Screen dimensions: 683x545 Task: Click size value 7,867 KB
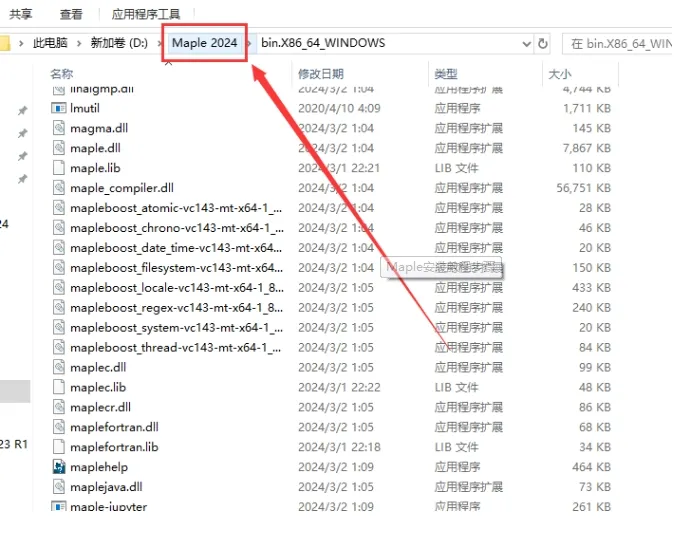[x=587, y=148]
